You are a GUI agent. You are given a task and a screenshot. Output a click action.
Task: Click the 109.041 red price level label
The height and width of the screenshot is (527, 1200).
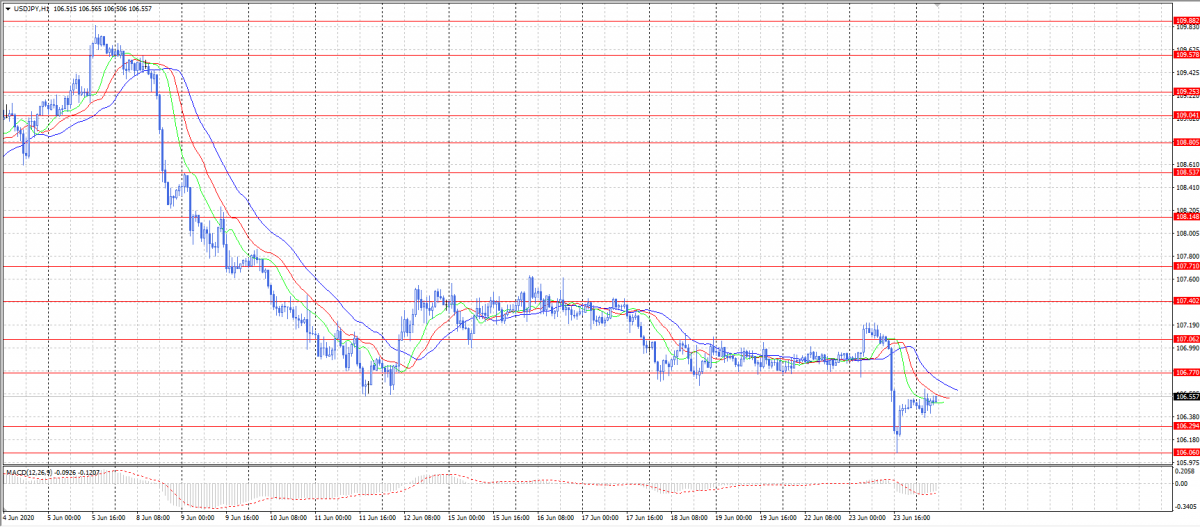point(1186,116)
